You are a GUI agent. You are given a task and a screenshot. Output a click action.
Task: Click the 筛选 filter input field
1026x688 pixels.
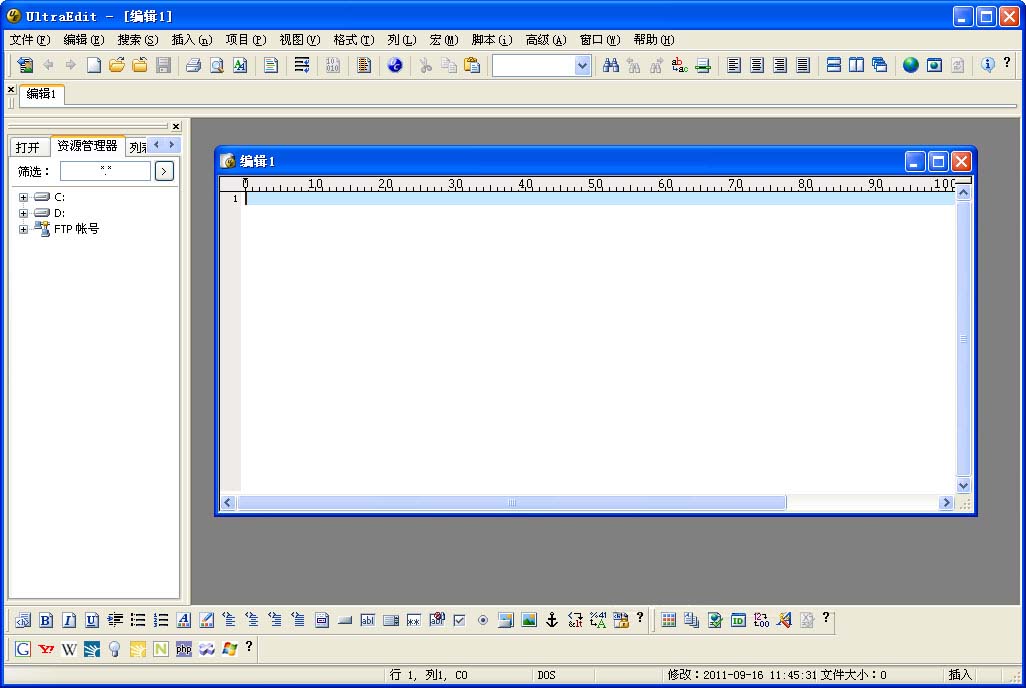coord(105,171)
